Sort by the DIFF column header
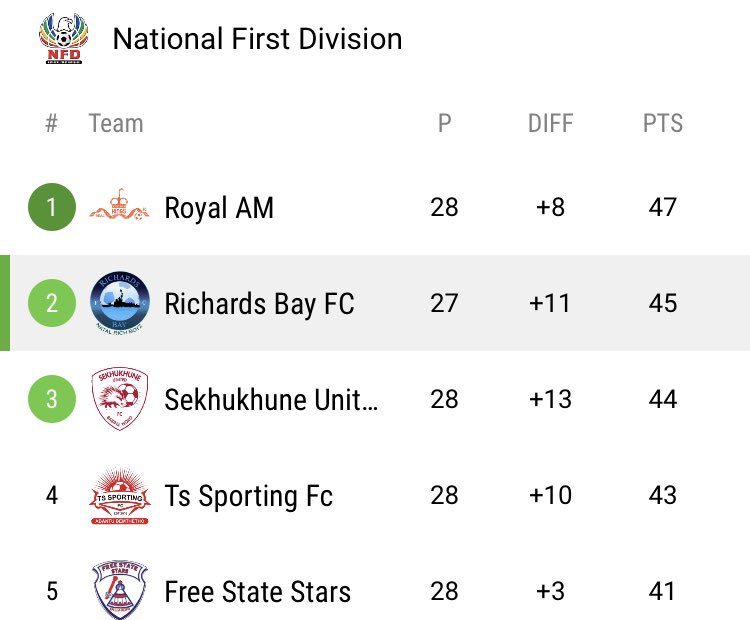 [x=551, y=124]
